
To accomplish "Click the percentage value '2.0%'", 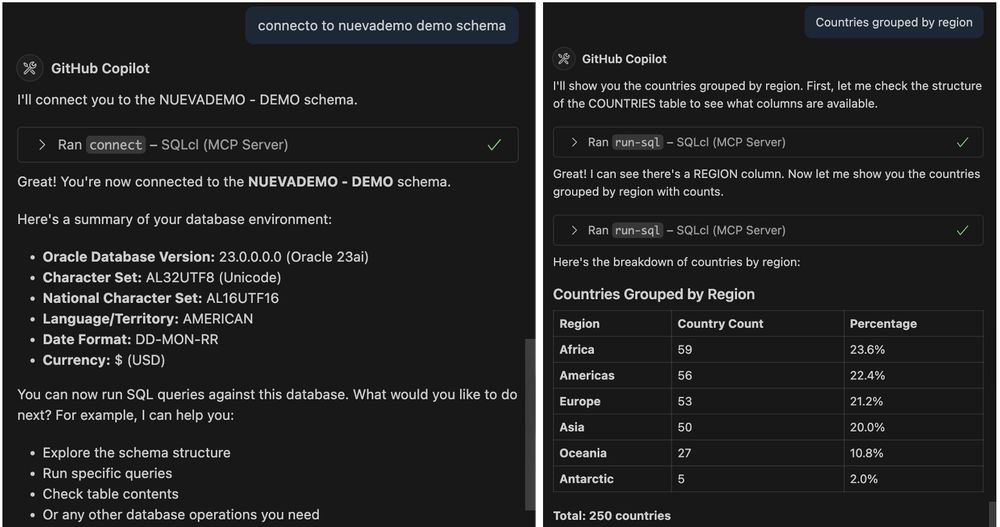I will [x=864, y=479].
